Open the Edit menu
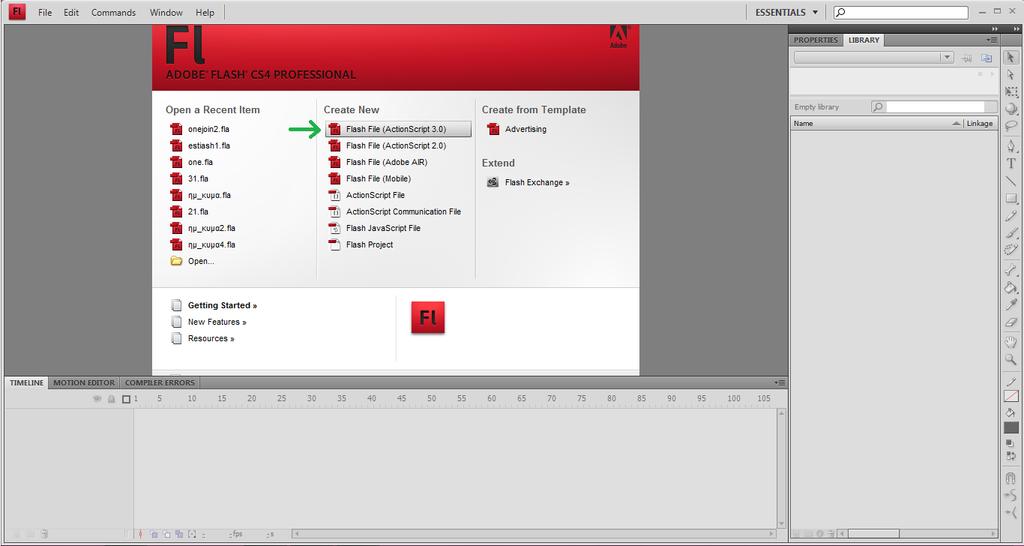Screen dimensions: 1024x546 (x=71, y=12)
